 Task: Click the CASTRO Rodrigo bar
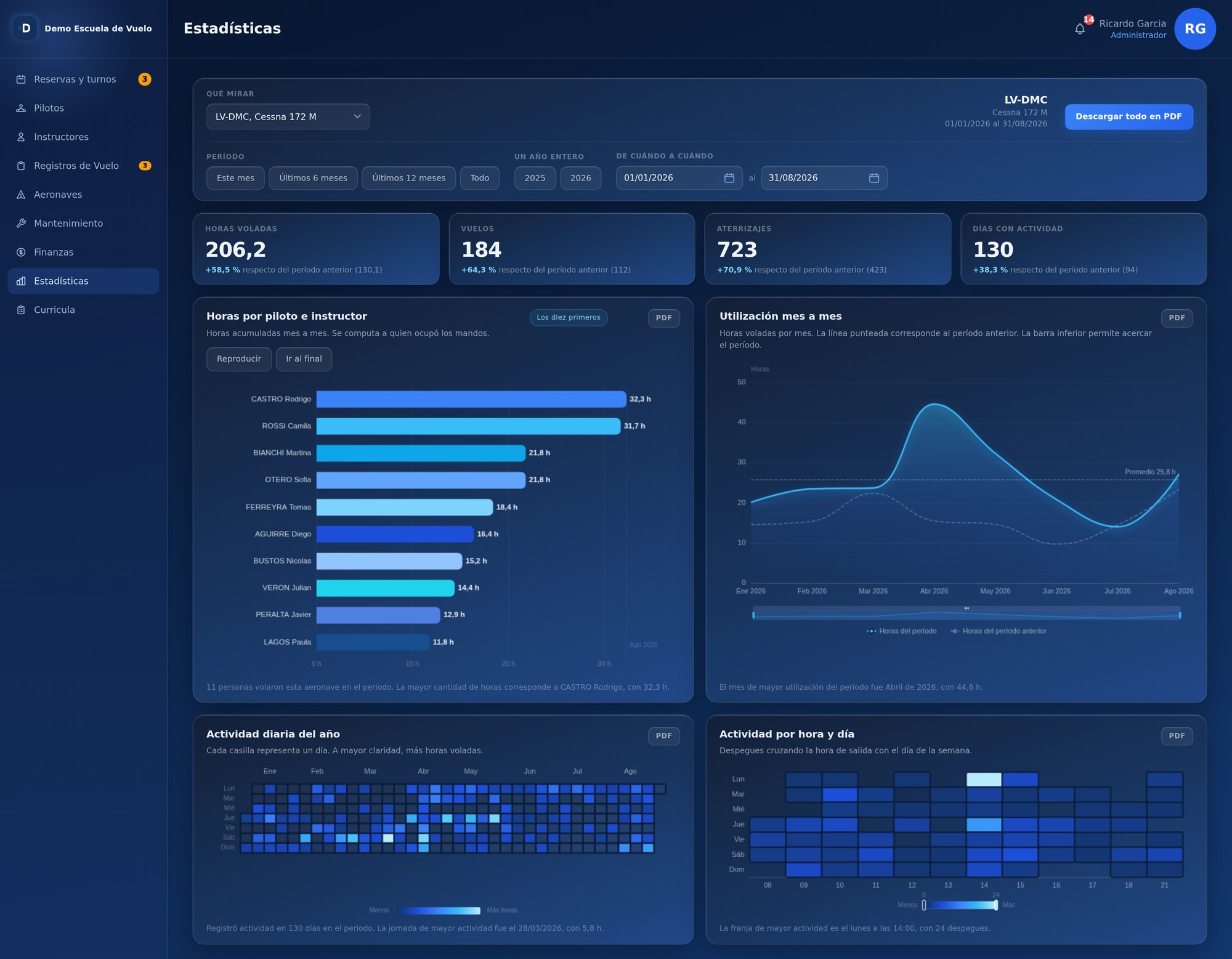point(471,399)
